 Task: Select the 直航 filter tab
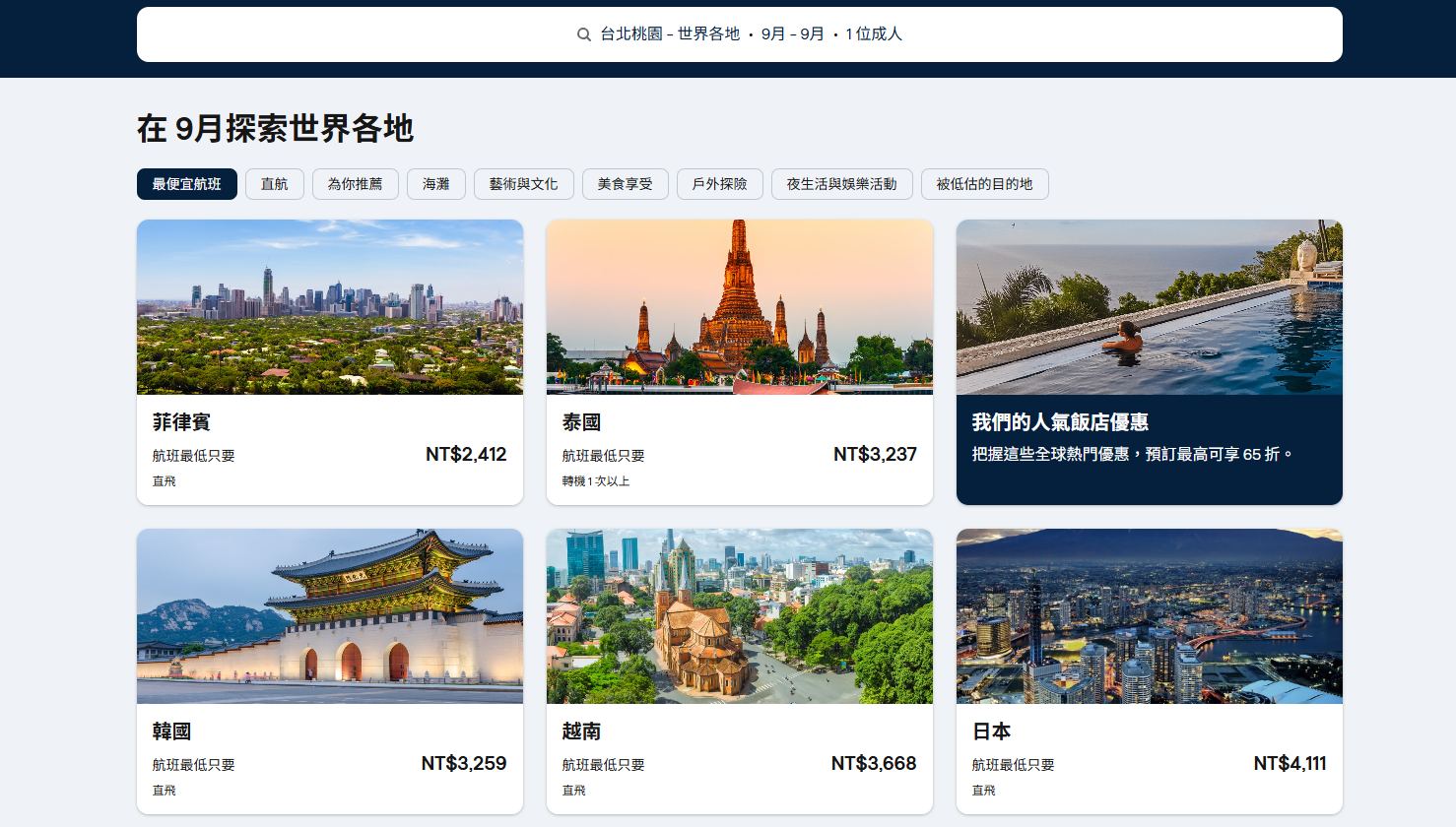pyautogui.click(x=275, y=184)
